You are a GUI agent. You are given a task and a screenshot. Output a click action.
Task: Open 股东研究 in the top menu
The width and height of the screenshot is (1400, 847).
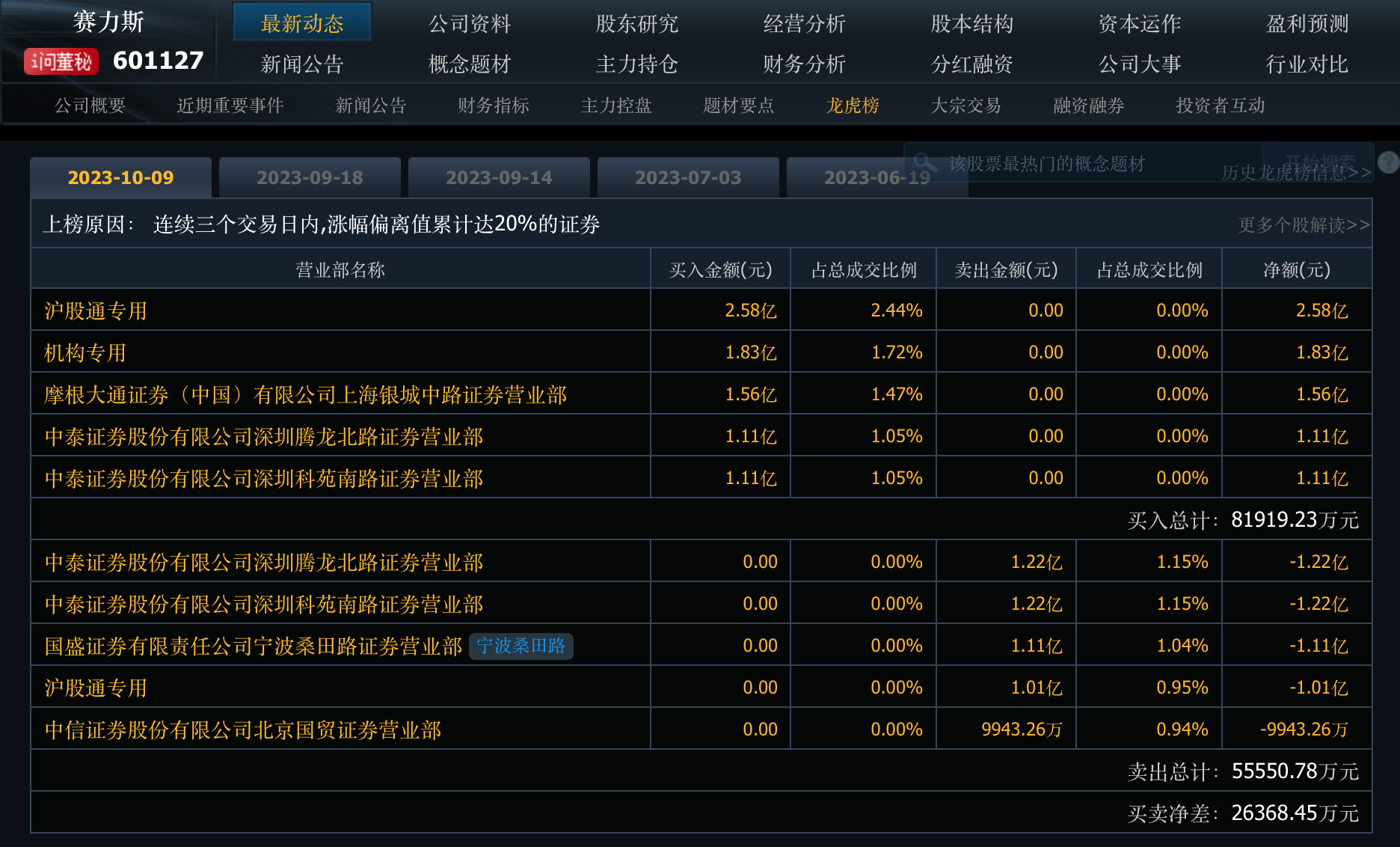637,23
